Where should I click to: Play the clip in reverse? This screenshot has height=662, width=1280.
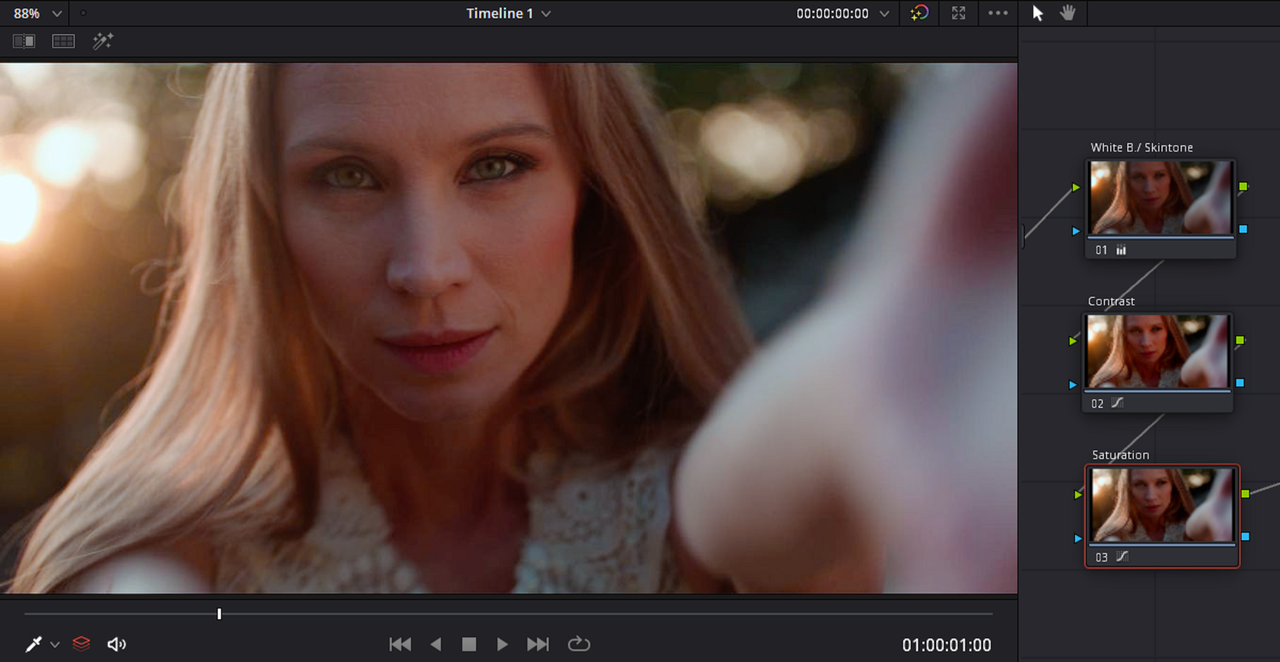click(x=435, y=644)
